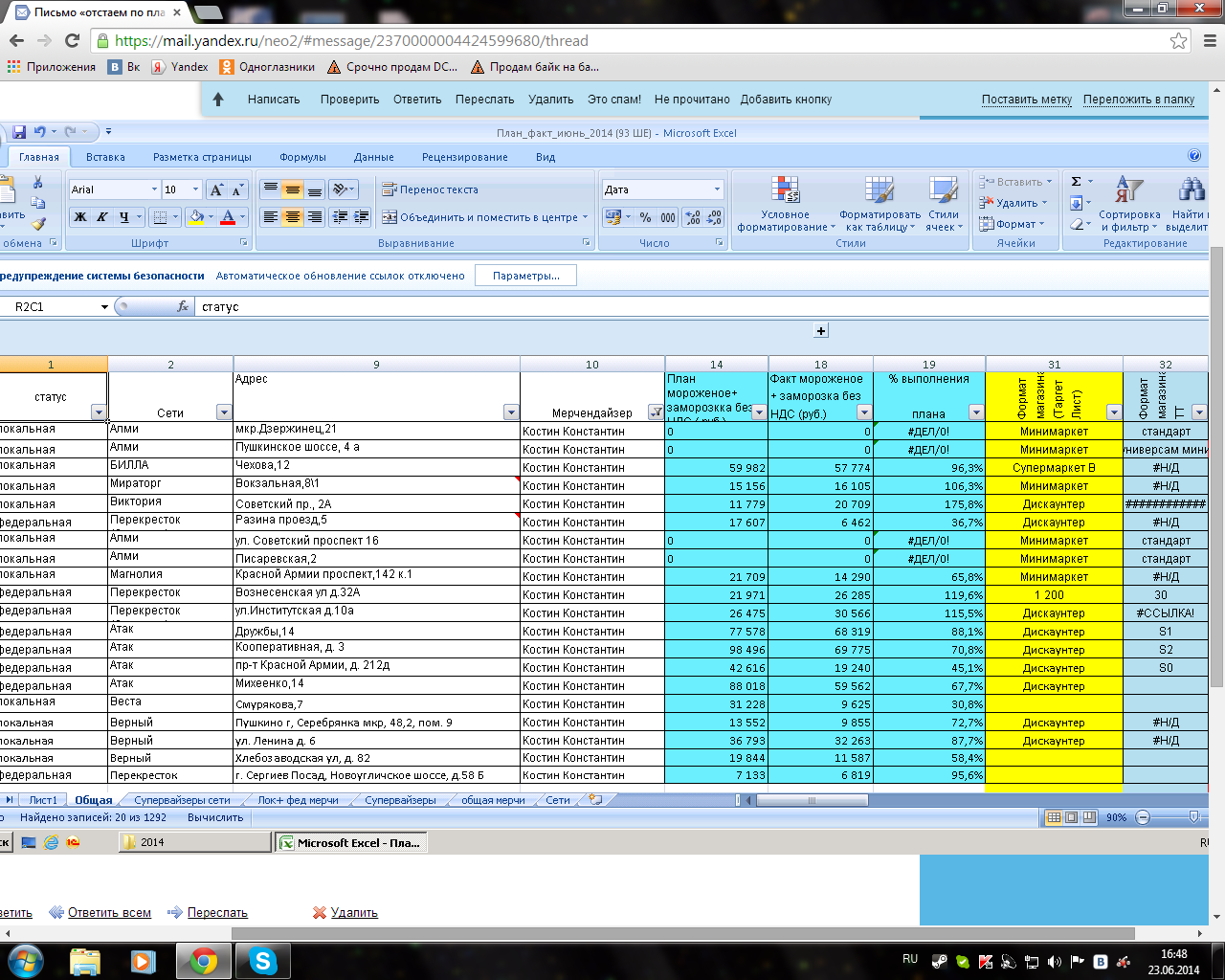Decrease font size with small A icon
The width and height of the screenshot is (1225, 980).
237,189
